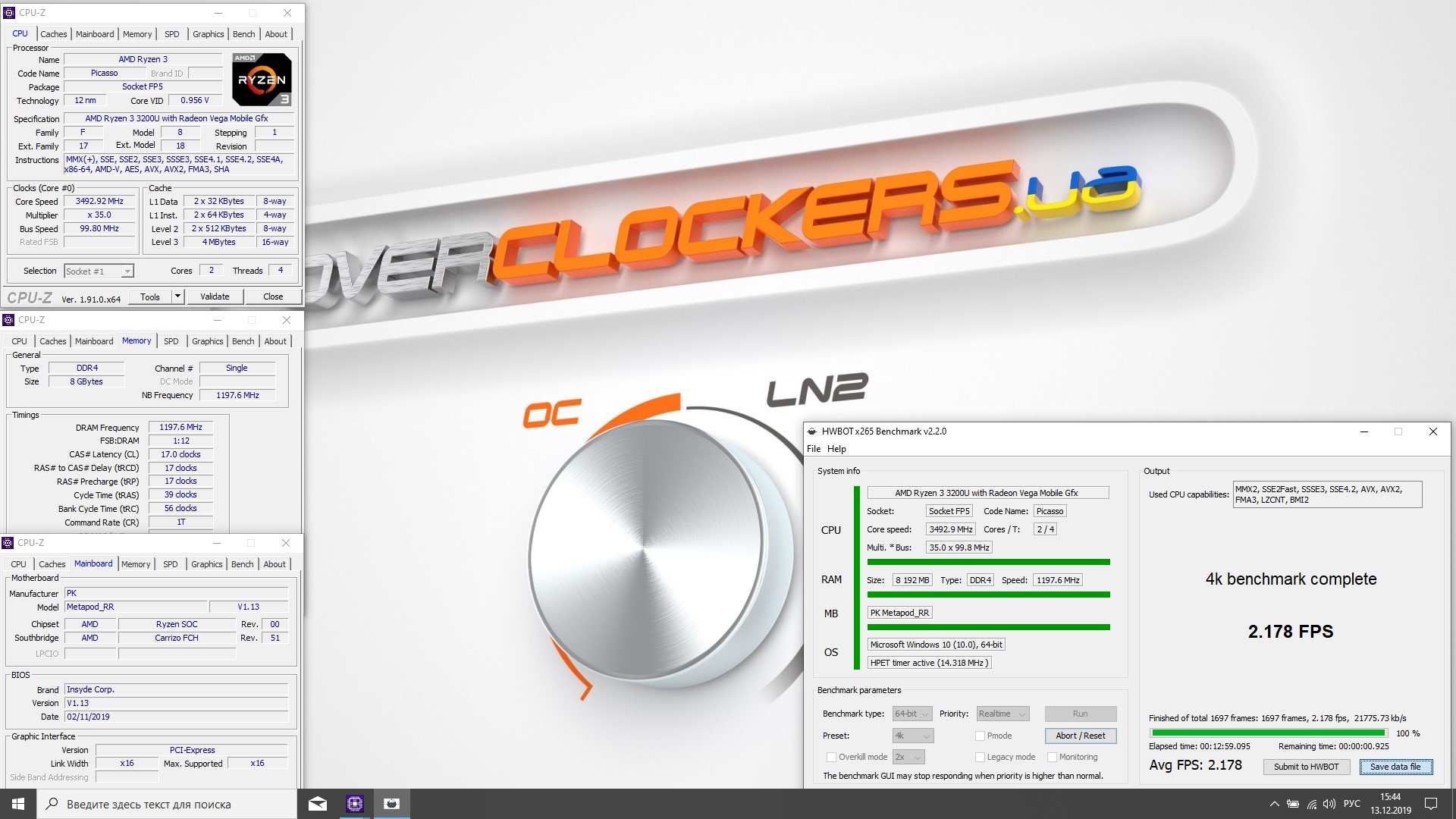Click the 2.178 FPS result text
Screen dimensions: 1456x819
[x=1291, y=631]
